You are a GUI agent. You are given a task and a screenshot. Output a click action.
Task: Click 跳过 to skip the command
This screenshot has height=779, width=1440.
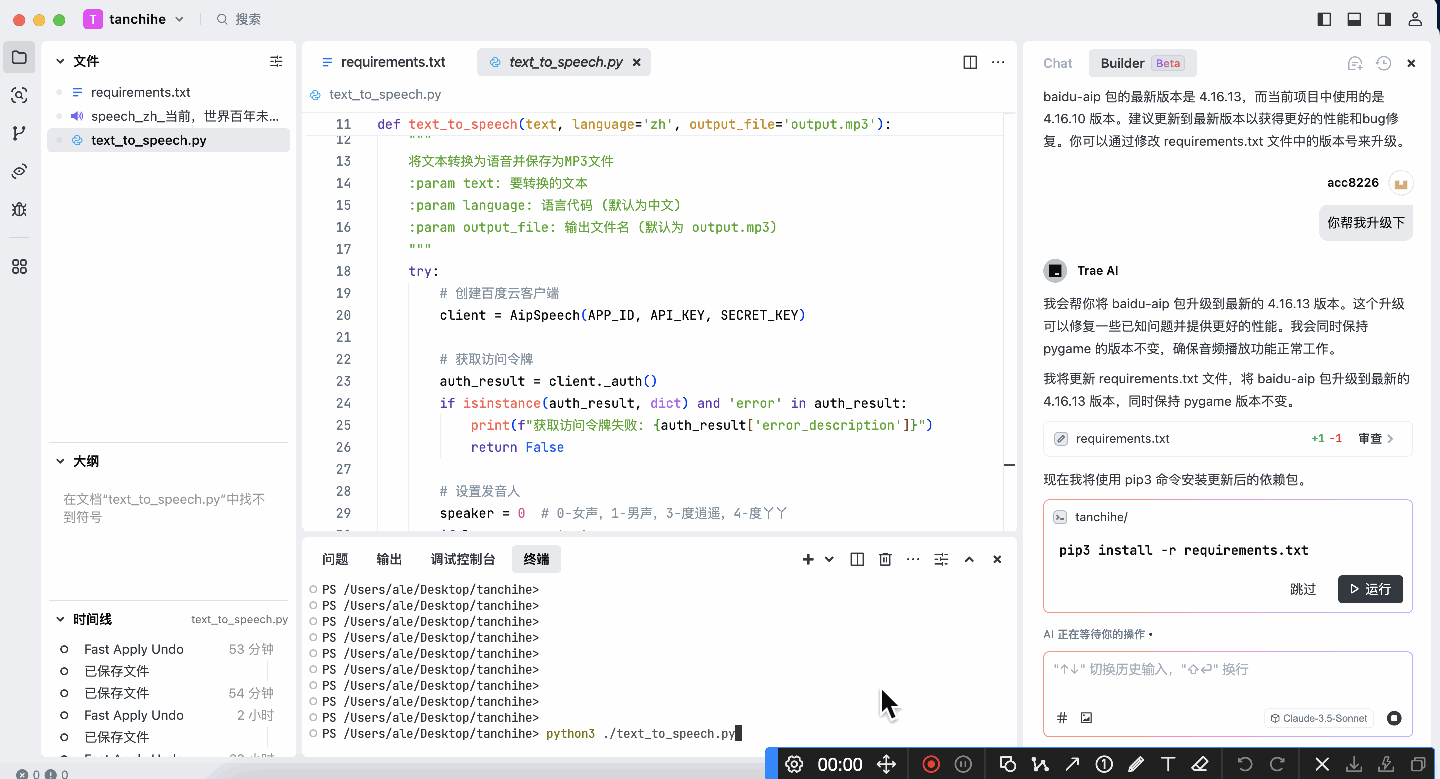pyautogui.click(x=1303, y=589)
